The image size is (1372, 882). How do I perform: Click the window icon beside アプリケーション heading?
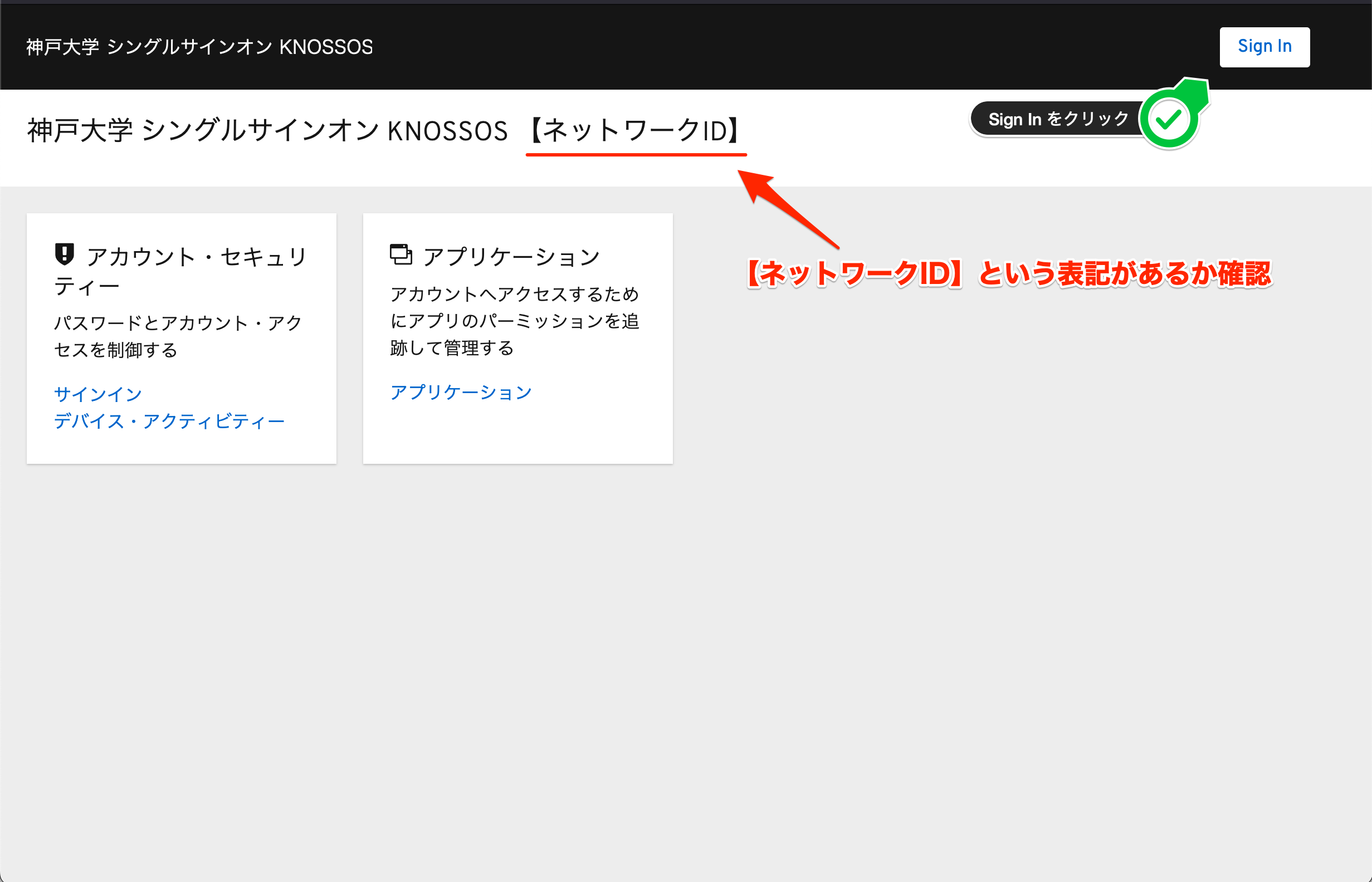(401, 254)
